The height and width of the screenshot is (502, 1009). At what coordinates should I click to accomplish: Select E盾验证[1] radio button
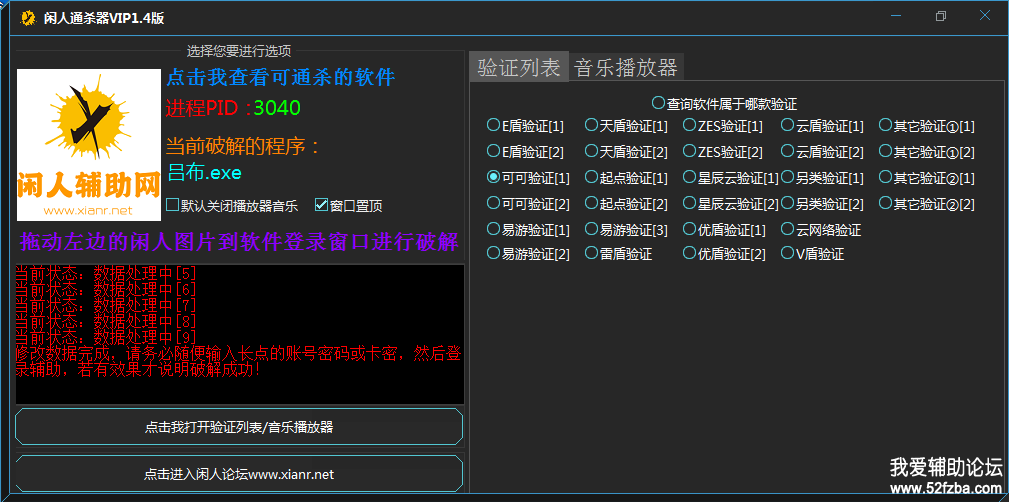coord(526,126)
